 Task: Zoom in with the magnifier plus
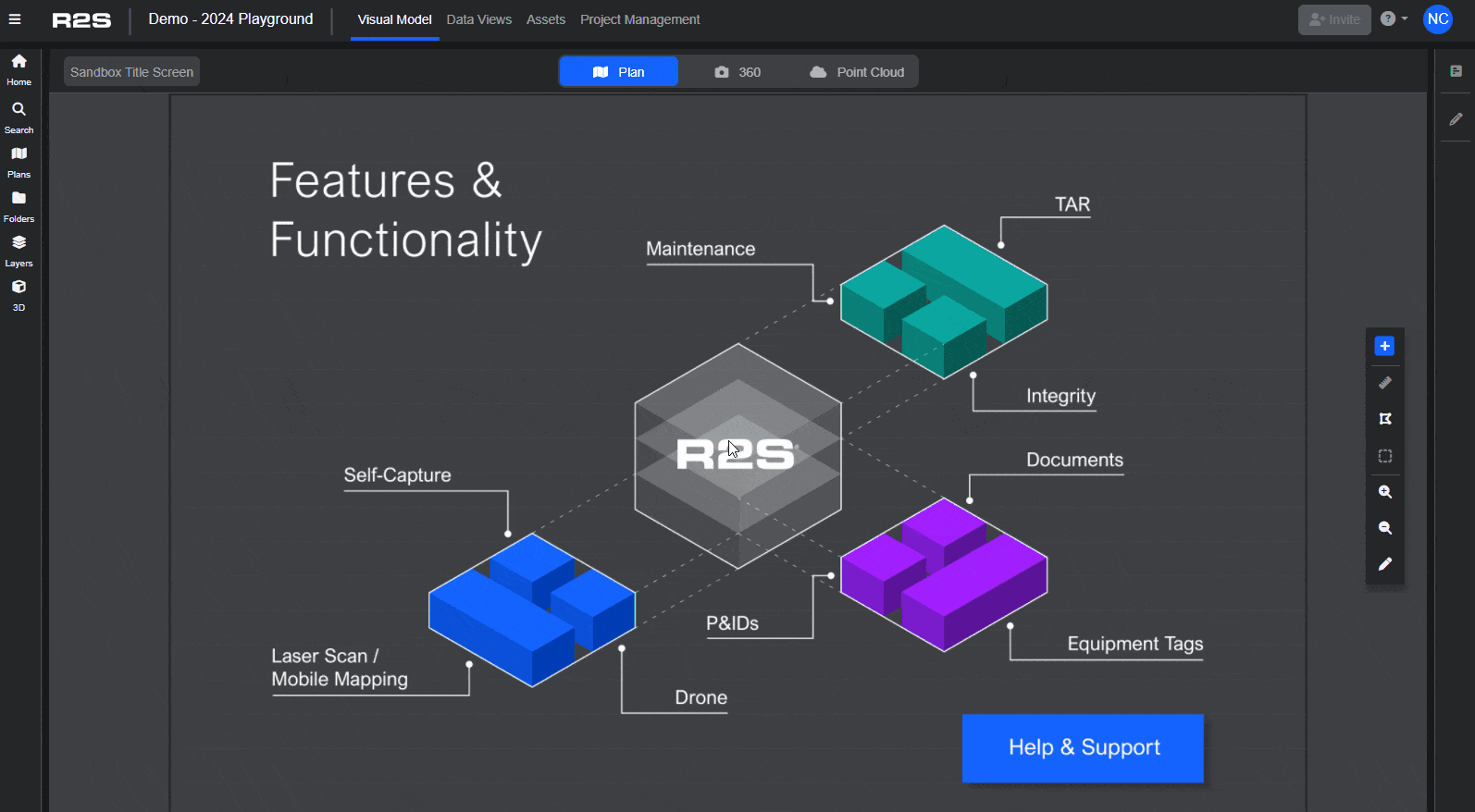[1384, 492]
